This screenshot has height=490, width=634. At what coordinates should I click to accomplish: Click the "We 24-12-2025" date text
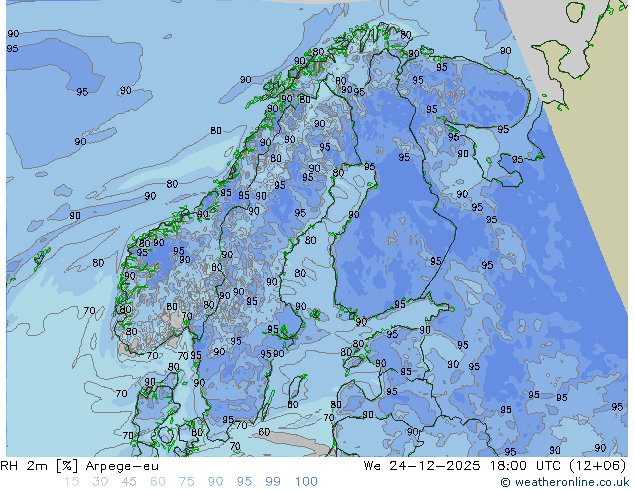(x=422, y=466)
